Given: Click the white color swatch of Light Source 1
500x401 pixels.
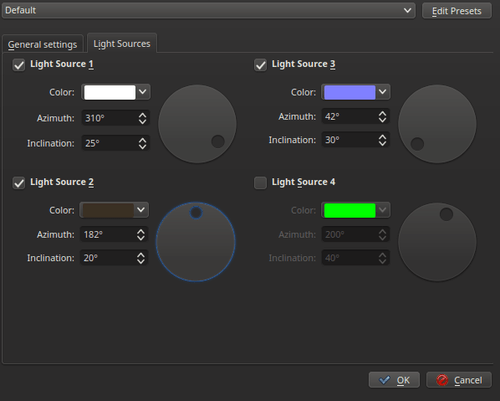Looking at the screenshot, I should click(110, 92).
